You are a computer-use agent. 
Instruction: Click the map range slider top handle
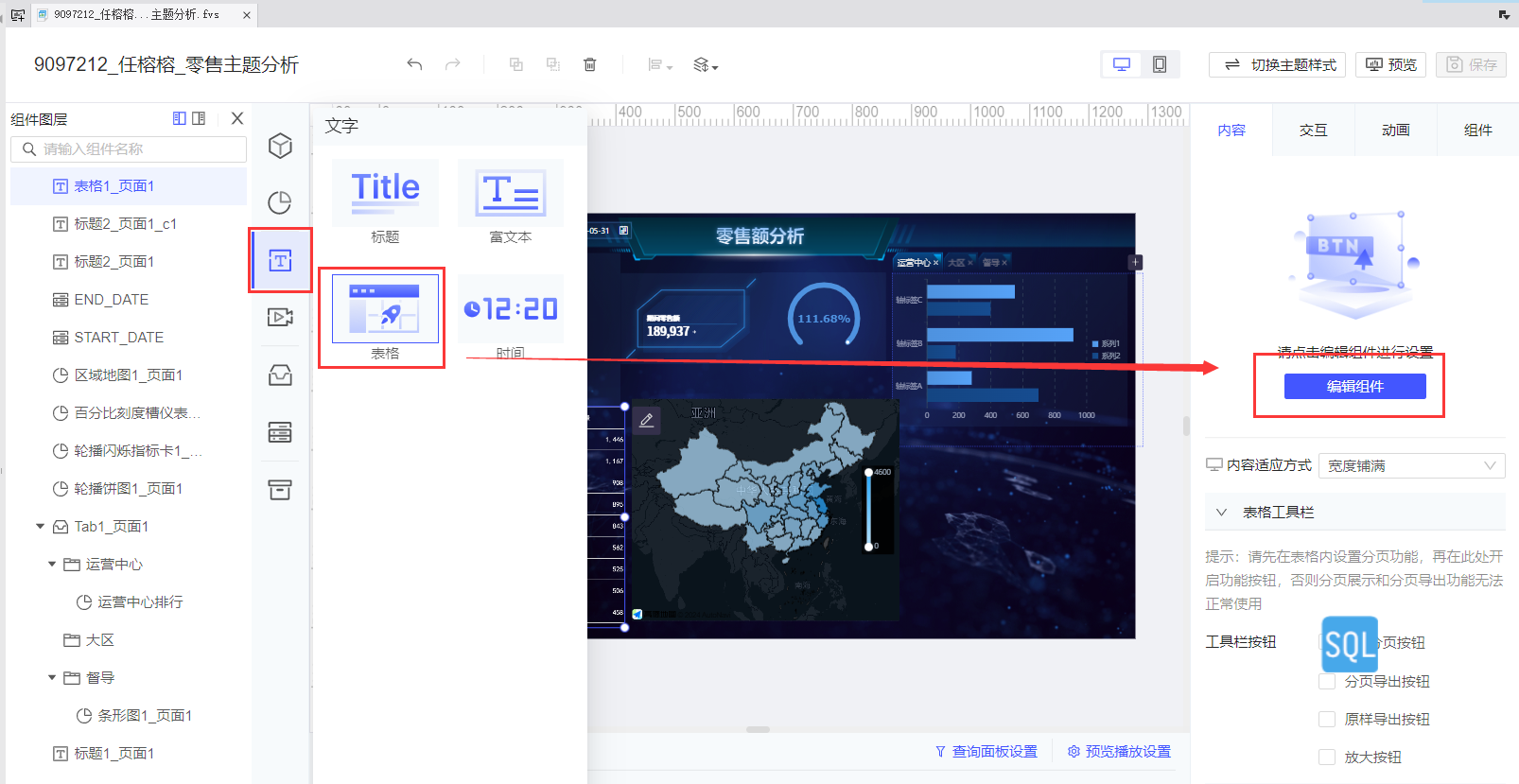(868, 472)
